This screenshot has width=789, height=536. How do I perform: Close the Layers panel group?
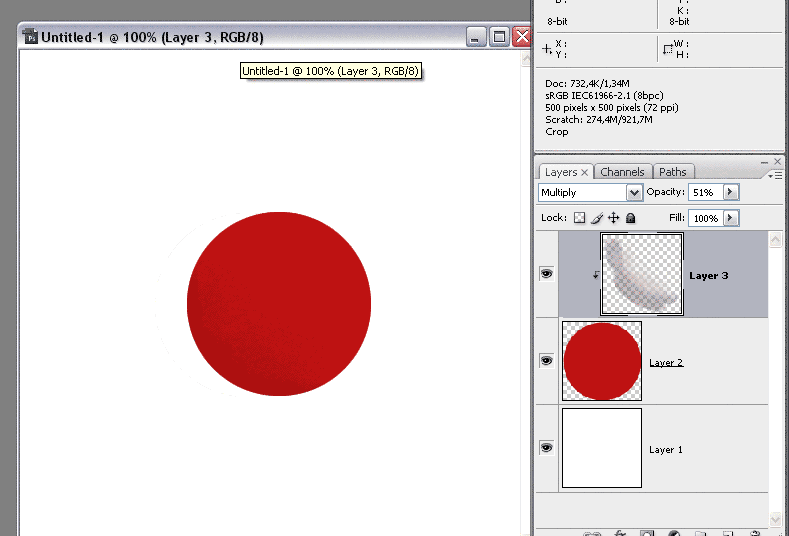coord(777,162)
